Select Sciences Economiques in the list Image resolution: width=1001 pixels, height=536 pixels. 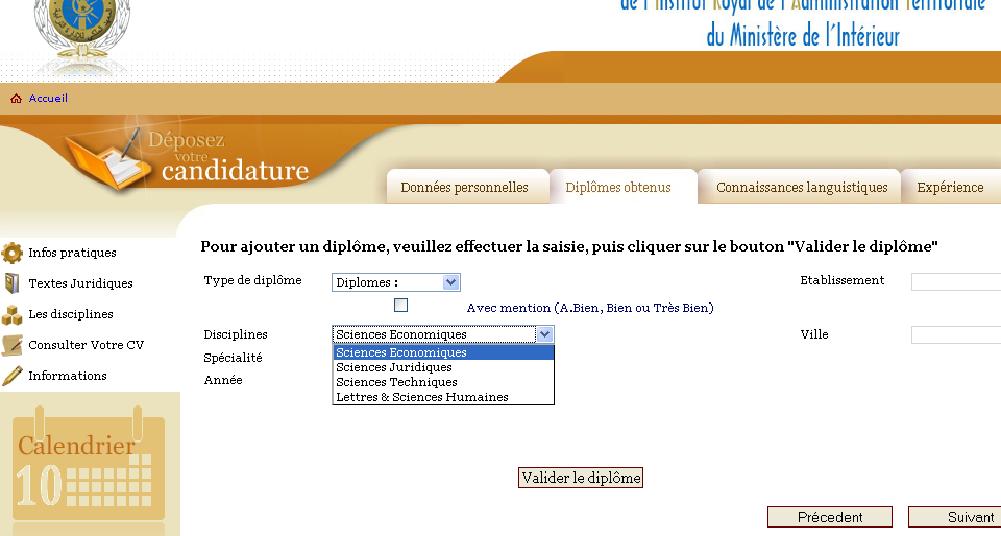click(x=444, y=352)
